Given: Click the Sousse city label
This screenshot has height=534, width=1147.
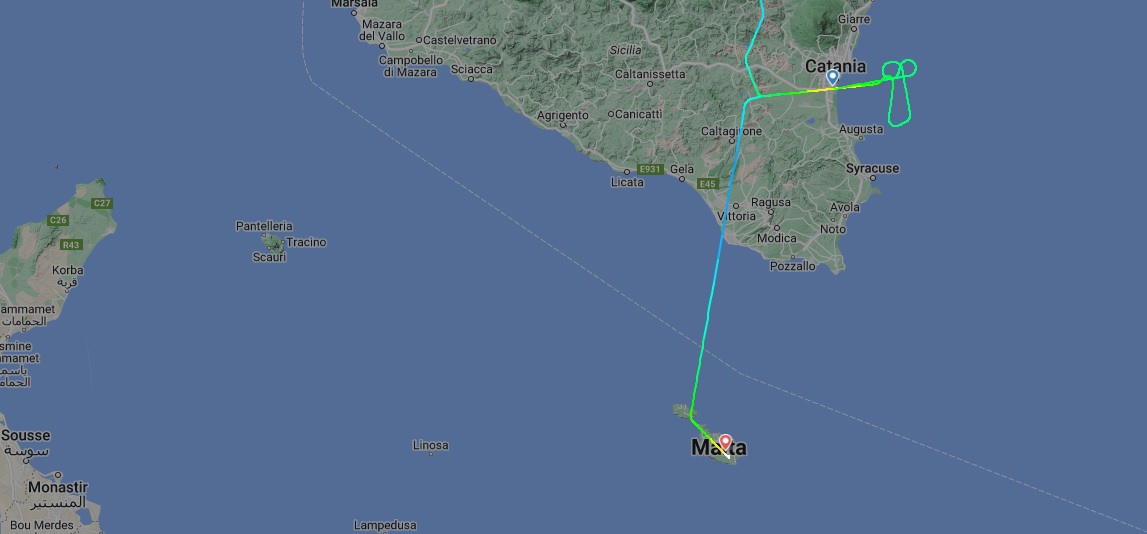Looking at the screenshot, I should [26, 435].
